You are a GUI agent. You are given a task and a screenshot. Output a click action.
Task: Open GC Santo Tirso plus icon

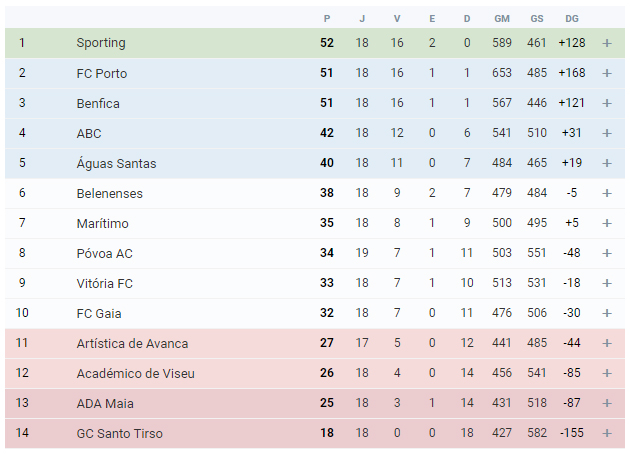(x=607, y=433)
